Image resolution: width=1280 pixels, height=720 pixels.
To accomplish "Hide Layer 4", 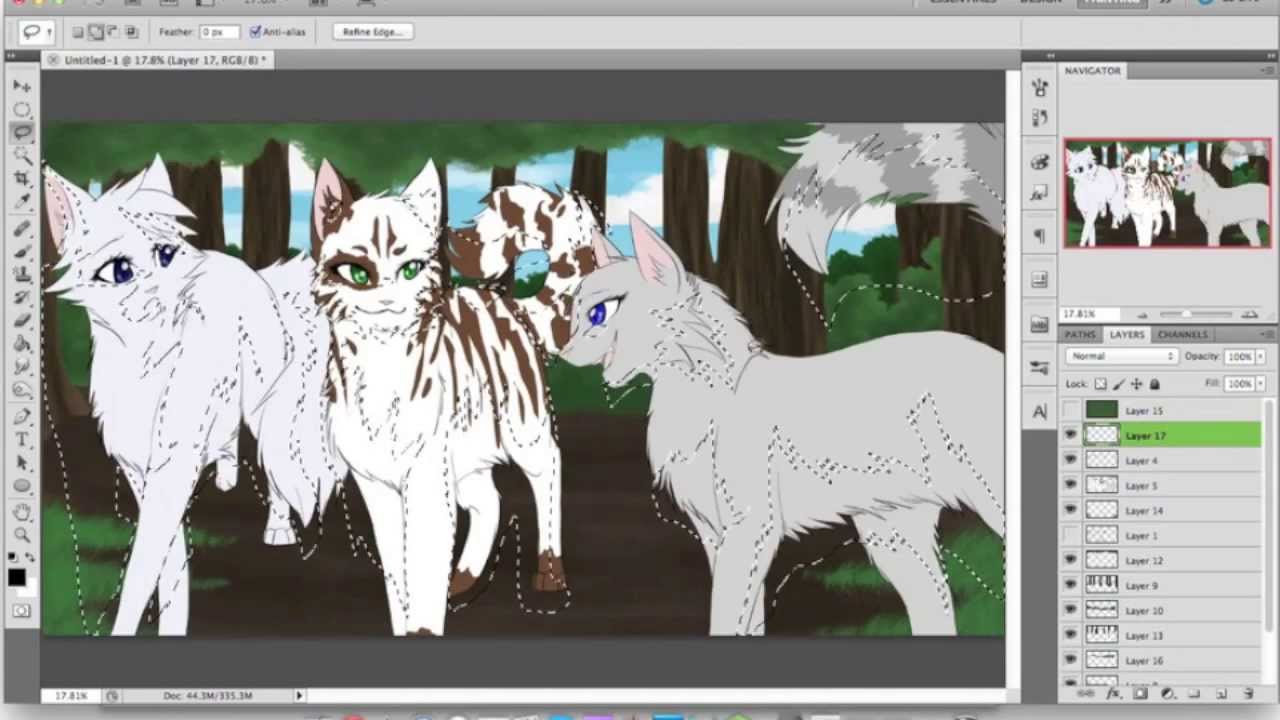I will [1071, 460].
